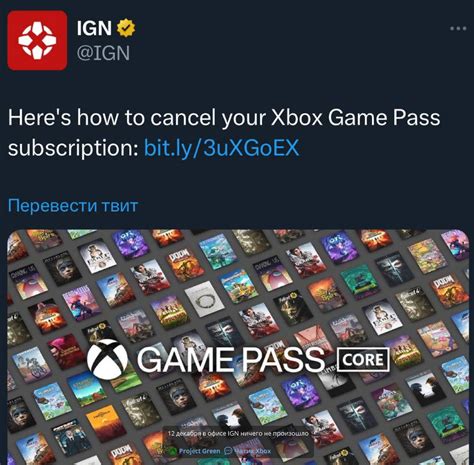Click the Перевести твит translate link

[73, 205]
